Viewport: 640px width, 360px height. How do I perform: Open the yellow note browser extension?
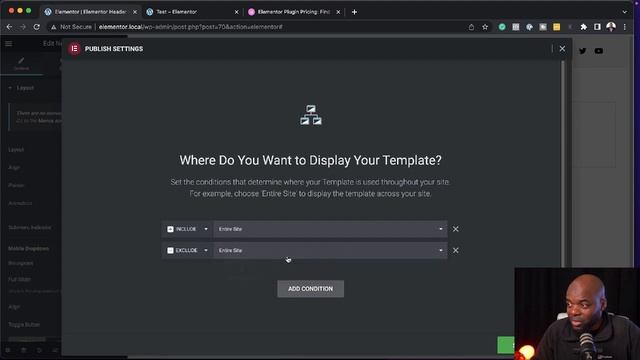click(x=556, y=27)
